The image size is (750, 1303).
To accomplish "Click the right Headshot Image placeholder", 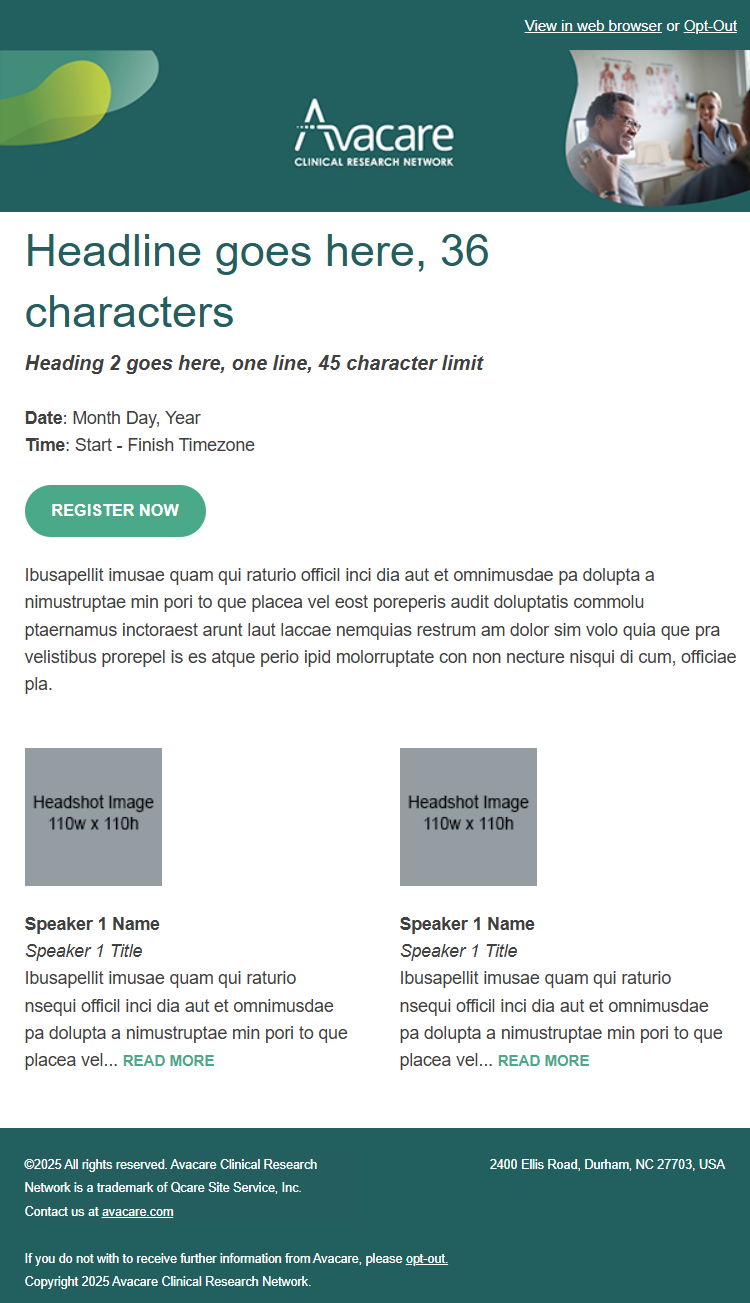I will pos(468,817).
